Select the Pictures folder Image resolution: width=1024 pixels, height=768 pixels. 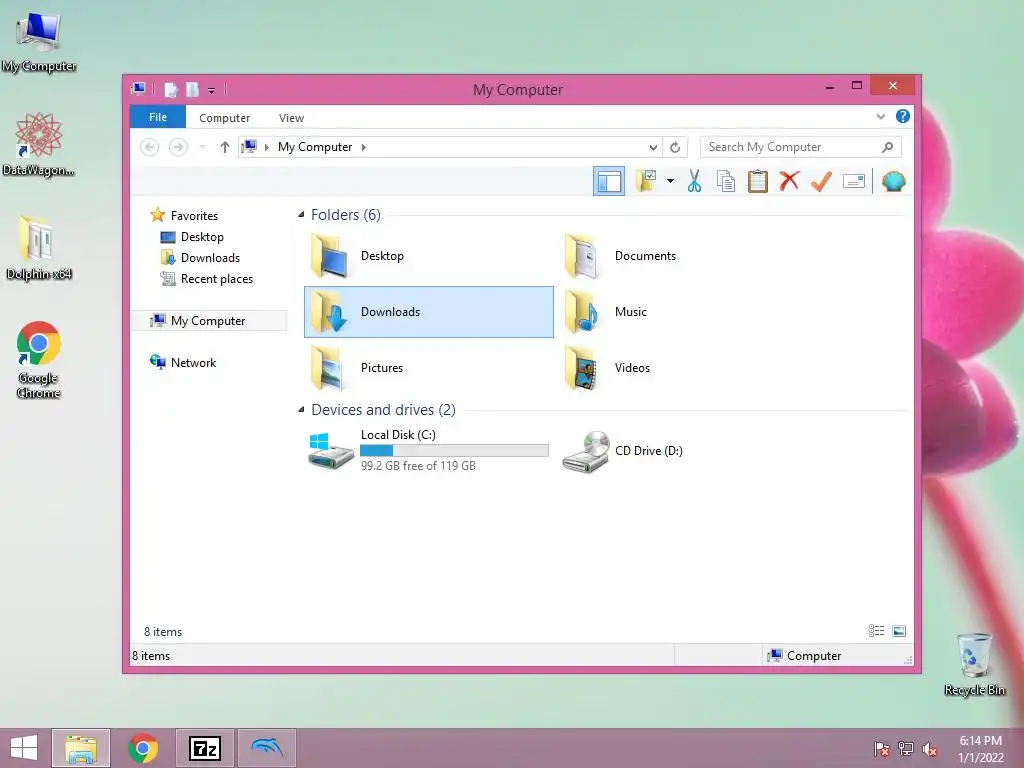[x=428, y=368]
